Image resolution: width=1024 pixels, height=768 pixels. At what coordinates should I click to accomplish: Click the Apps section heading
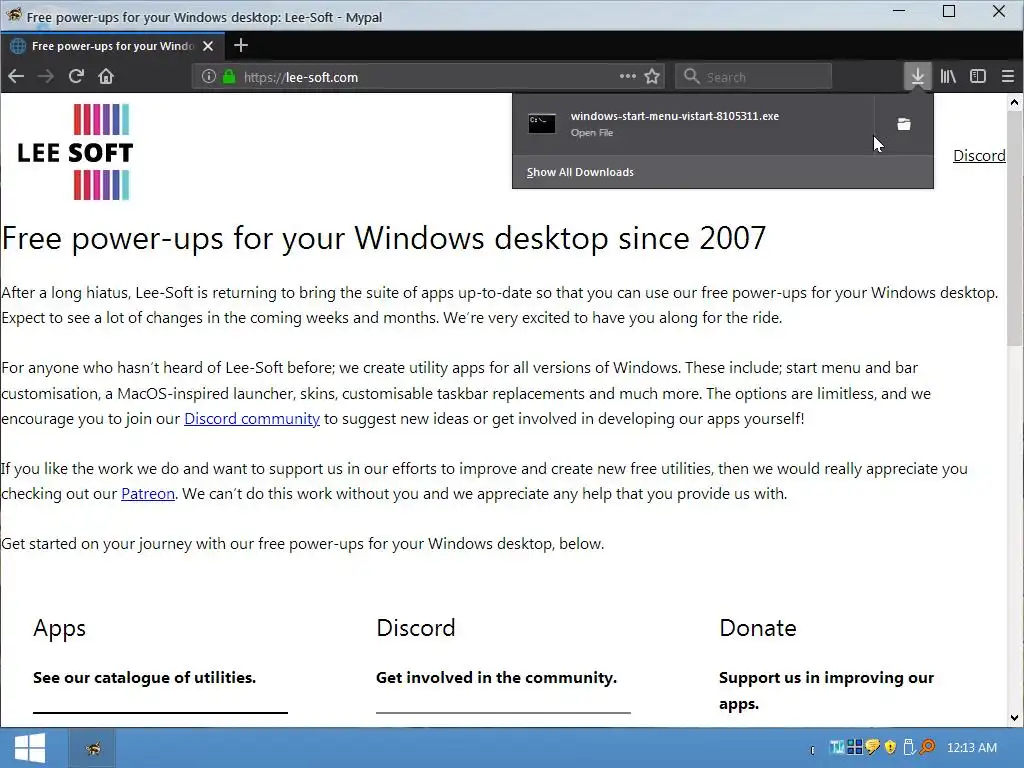59,628
